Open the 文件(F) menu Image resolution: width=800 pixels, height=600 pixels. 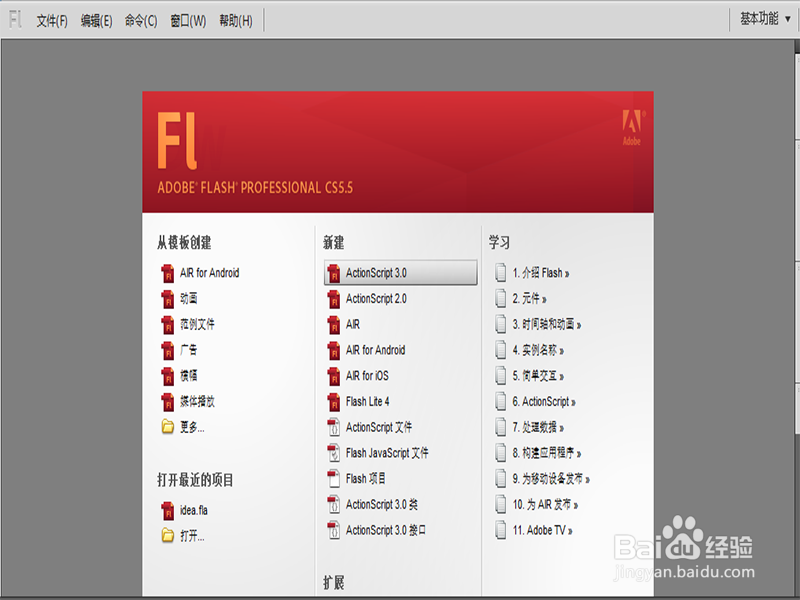(x=52, y=21)
